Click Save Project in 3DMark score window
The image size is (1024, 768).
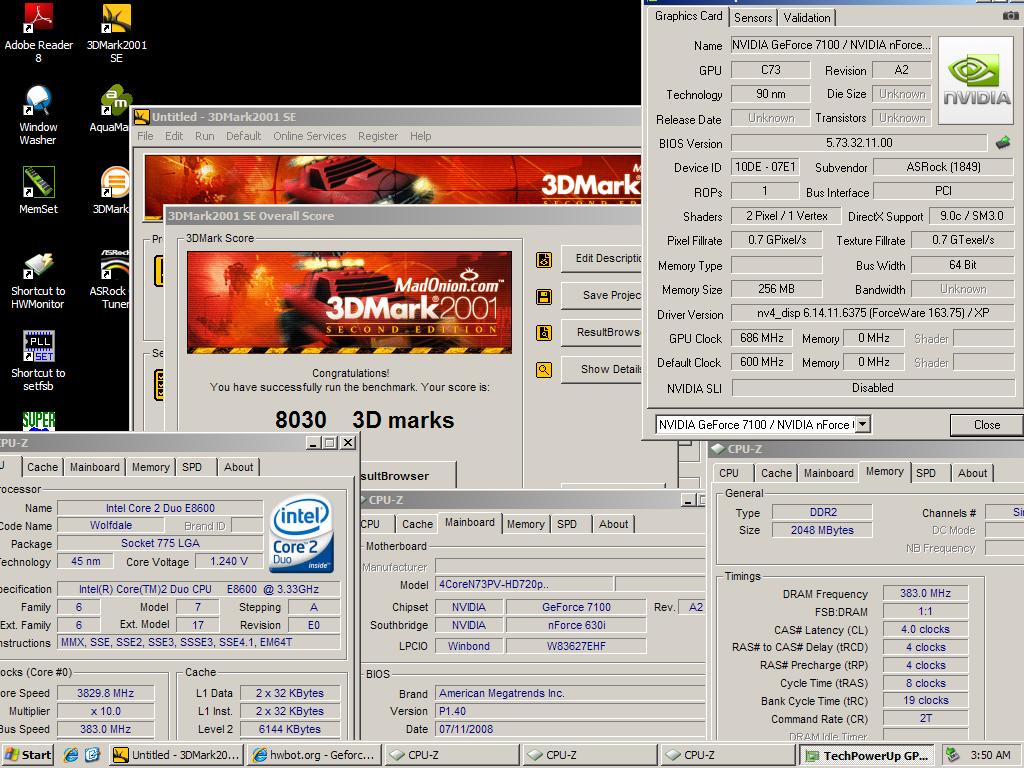pos(601,295)
